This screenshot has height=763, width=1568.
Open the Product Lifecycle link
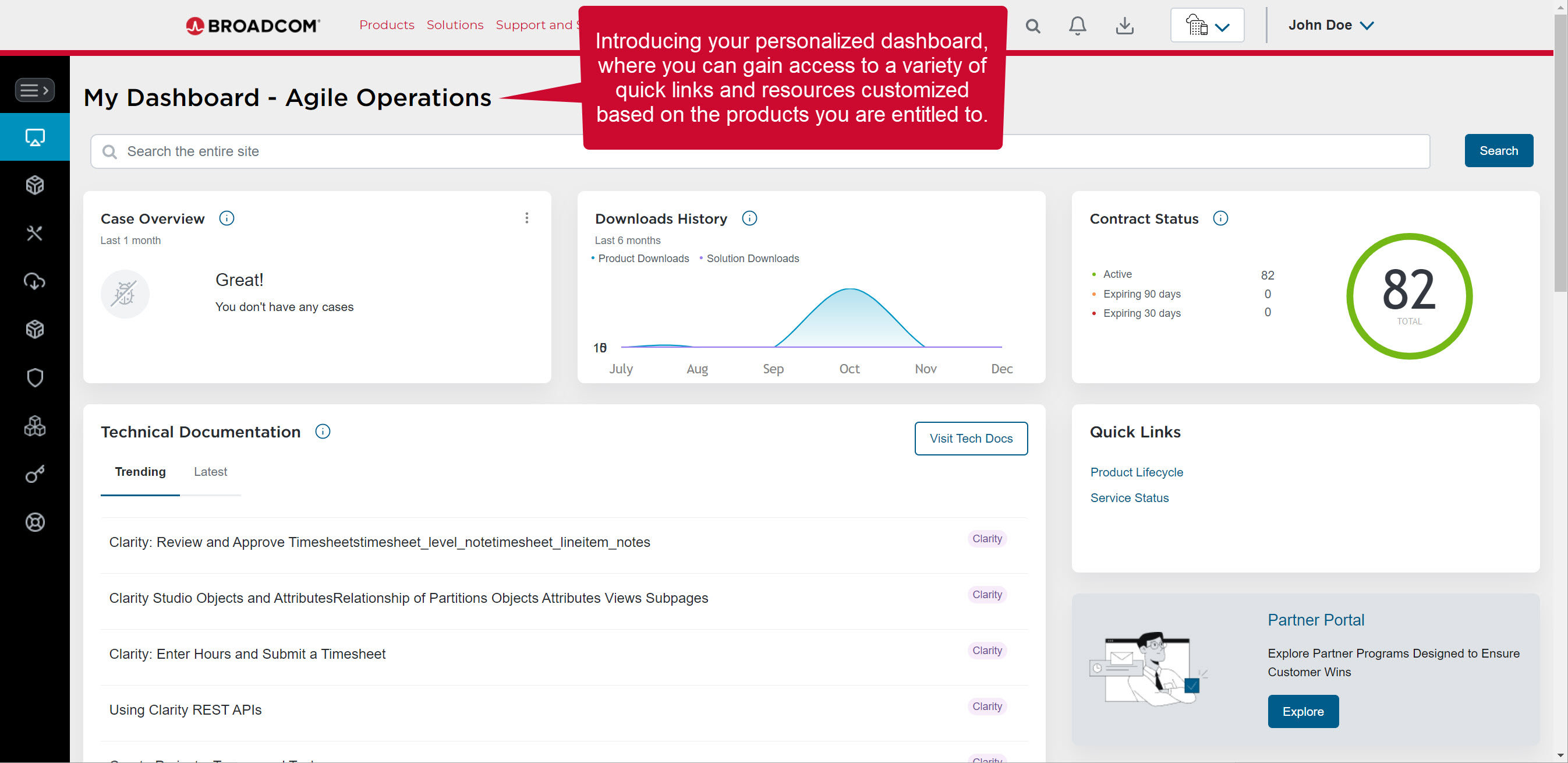[1137, 472]
